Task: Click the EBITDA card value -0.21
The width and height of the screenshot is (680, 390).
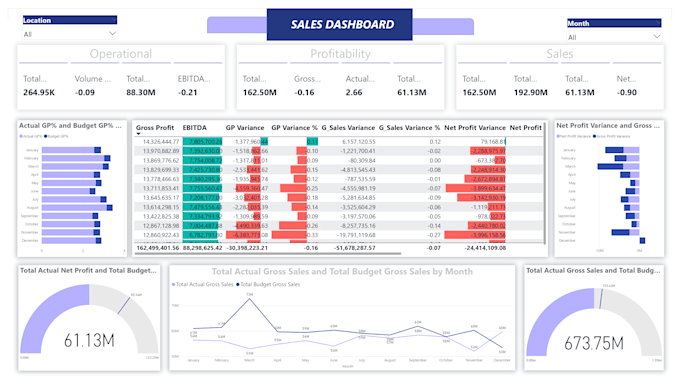Action: (187, 92)
